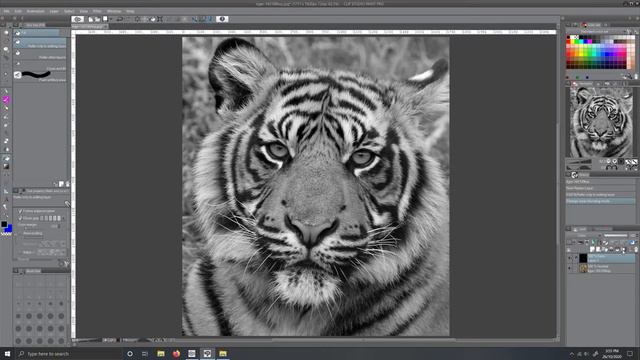Hide the tiger photo layer via eye icon
640x360 pixels.
[570, 268]
